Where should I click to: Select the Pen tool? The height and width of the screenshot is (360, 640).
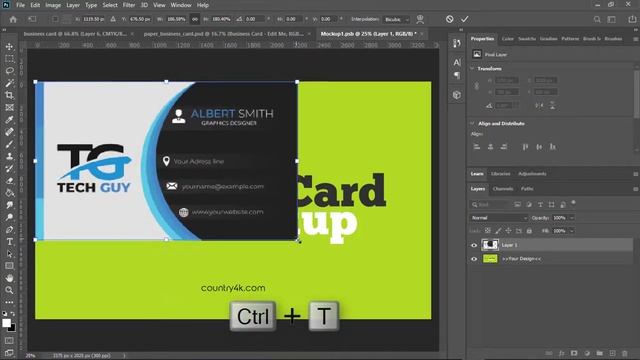(9, 230)
